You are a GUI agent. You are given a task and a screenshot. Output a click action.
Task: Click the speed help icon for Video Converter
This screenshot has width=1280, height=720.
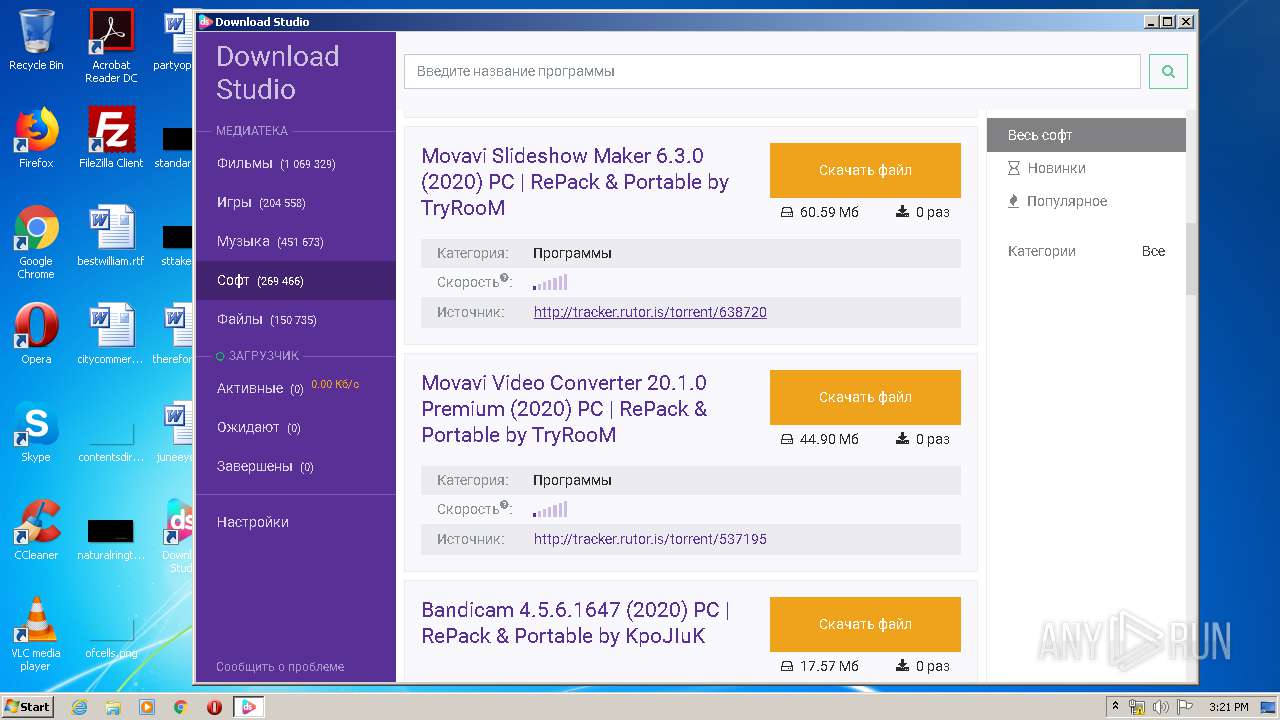[x=504, y=506]
